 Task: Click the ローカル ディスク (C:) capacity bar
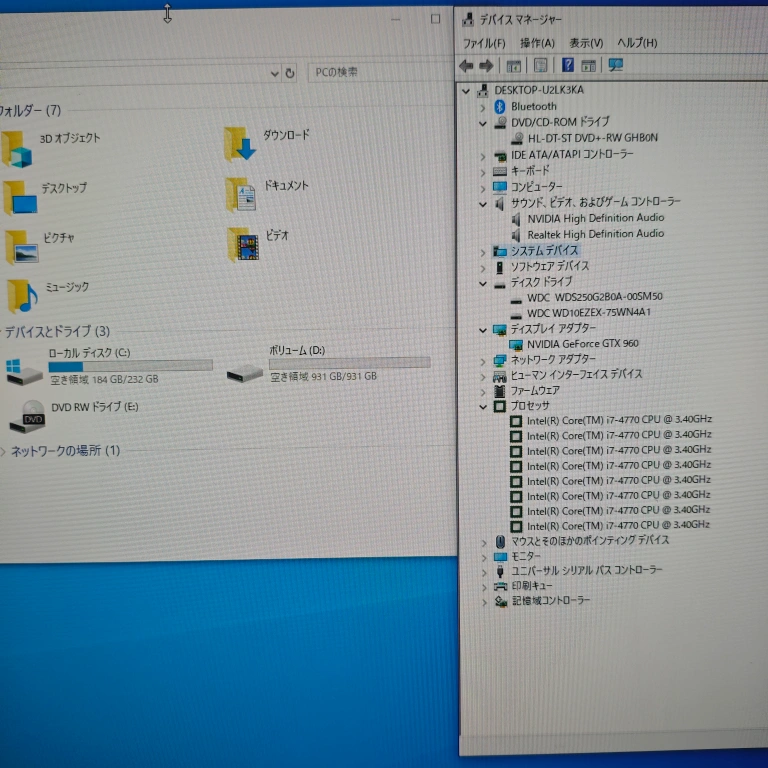(x=130, y=365)
